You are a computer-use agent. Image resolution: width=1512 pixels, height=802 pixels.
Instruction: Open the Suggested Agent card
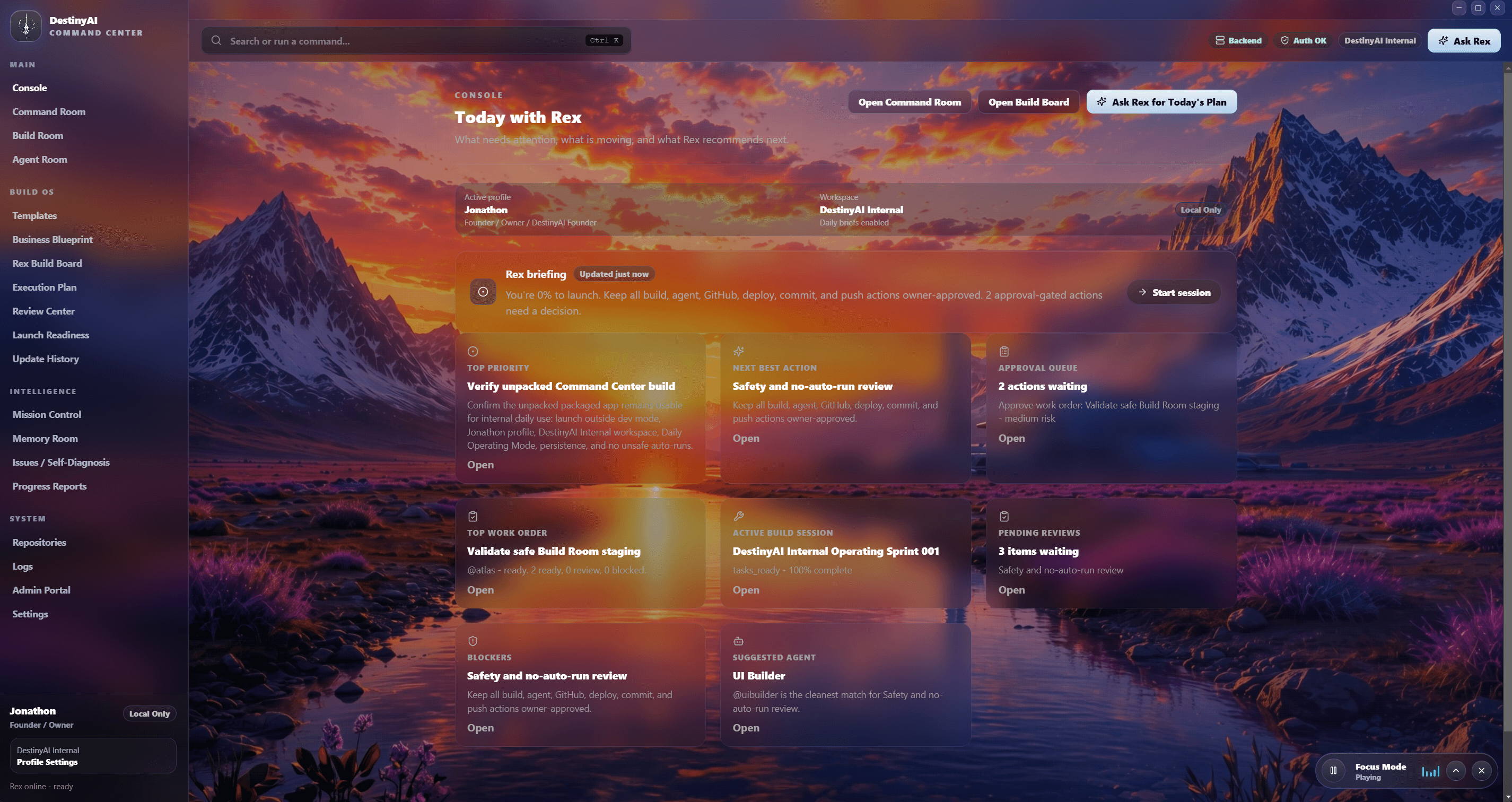(746, 728)
